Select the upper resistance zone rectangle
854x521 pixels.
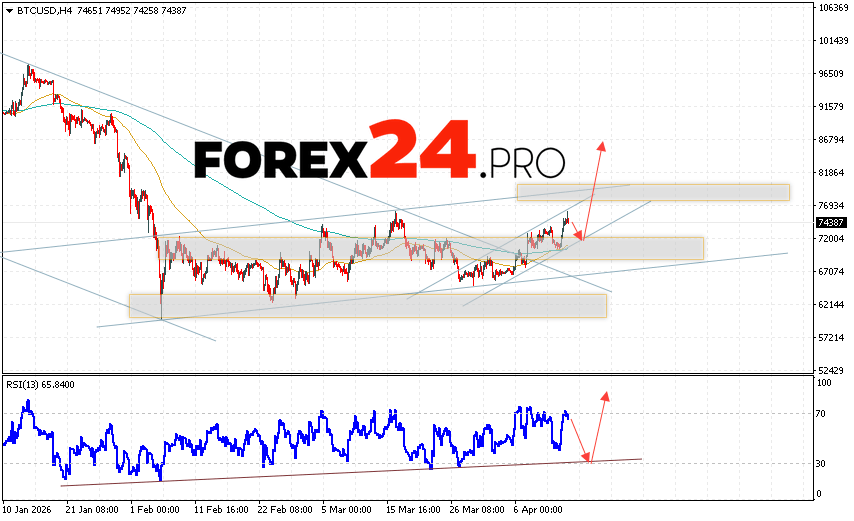[x=652, y=192]
